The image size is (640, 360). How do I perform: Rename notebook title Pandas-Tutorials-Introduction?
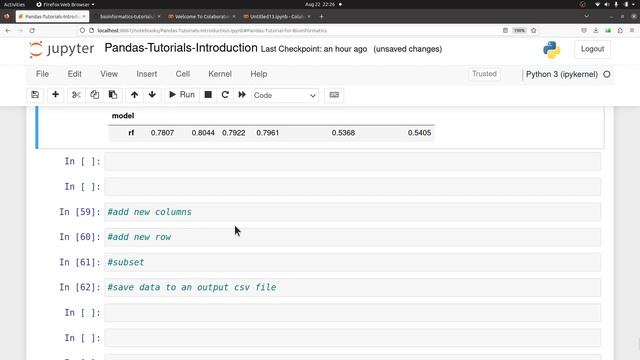click(x=181, y=48)
